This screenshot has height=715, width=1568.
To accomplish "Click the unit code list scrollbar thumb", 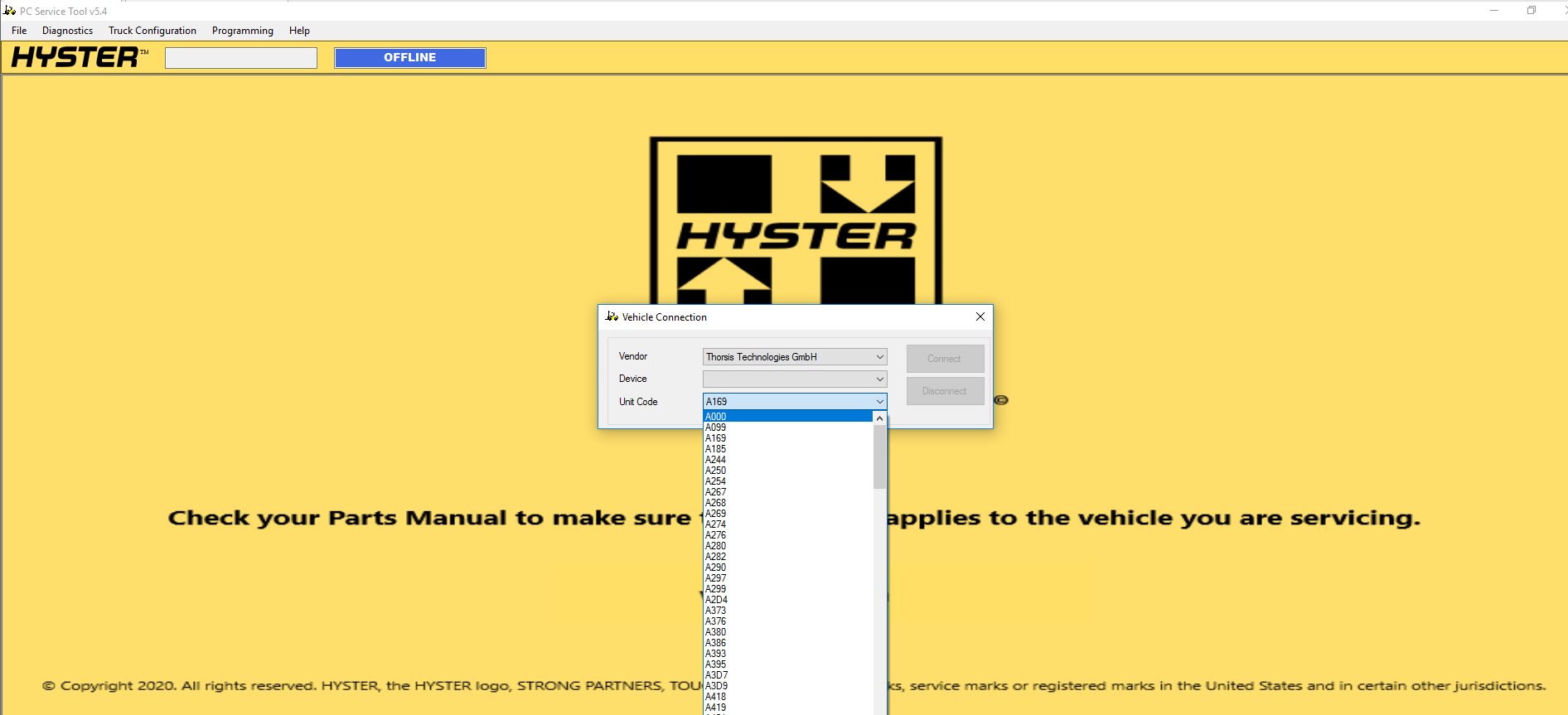I will click(x=879, y=457).
